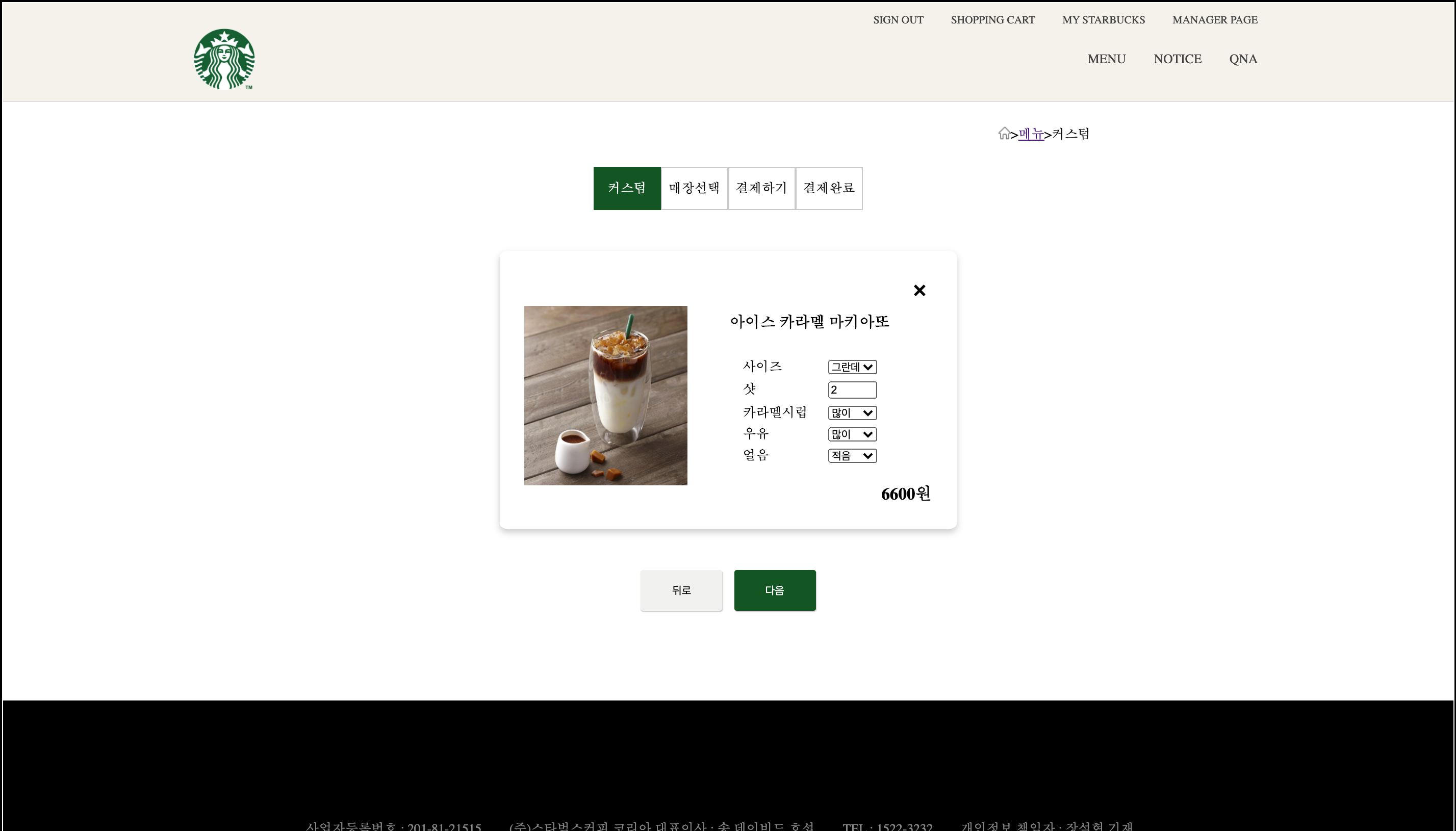Screen dimensions: 1456x831
Task: Open the QNA section
Action: (x=1242, y=59)
